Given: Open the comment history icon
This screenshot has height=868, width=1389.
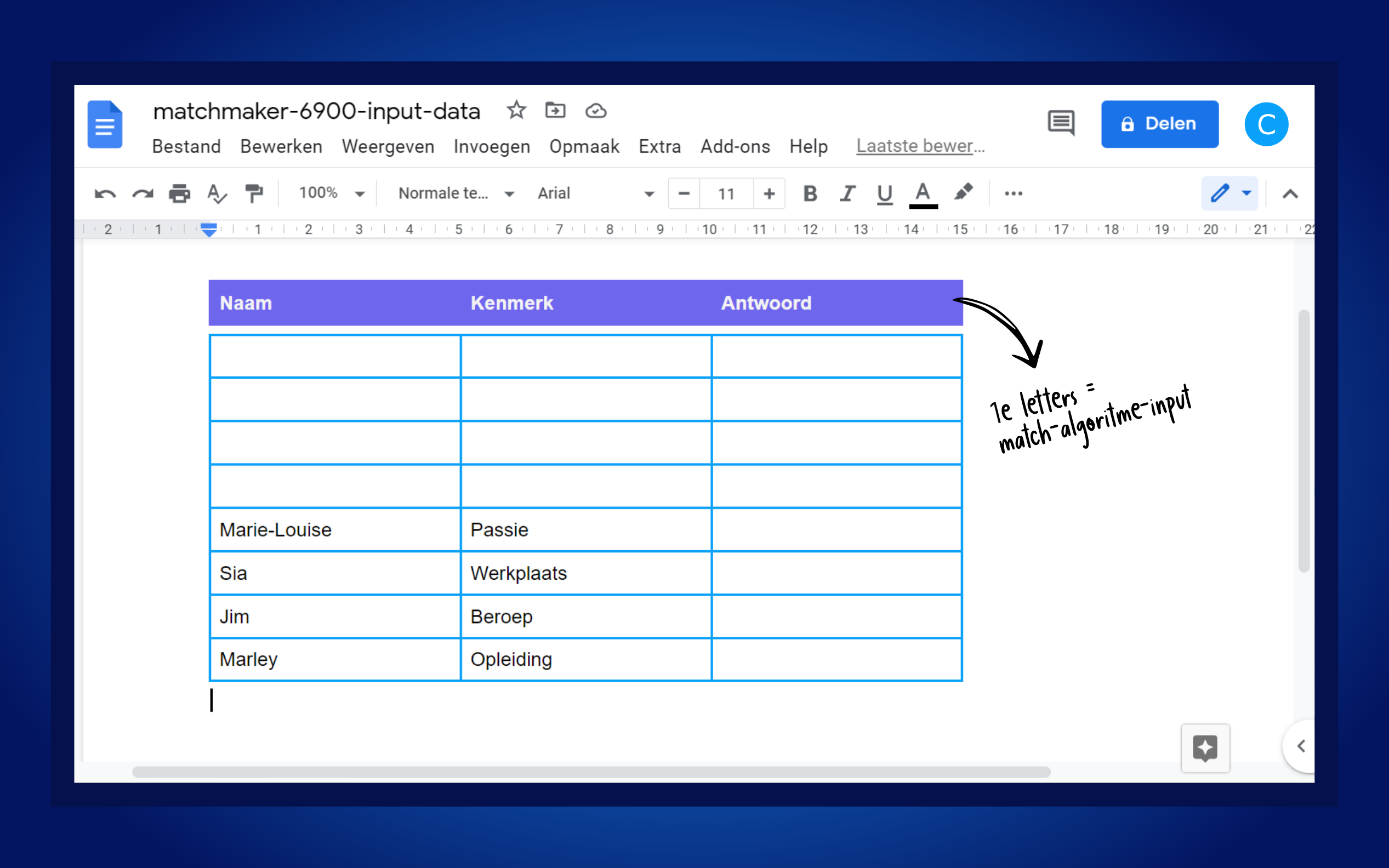Looking at the screenshot, I should click(1061, 123).
